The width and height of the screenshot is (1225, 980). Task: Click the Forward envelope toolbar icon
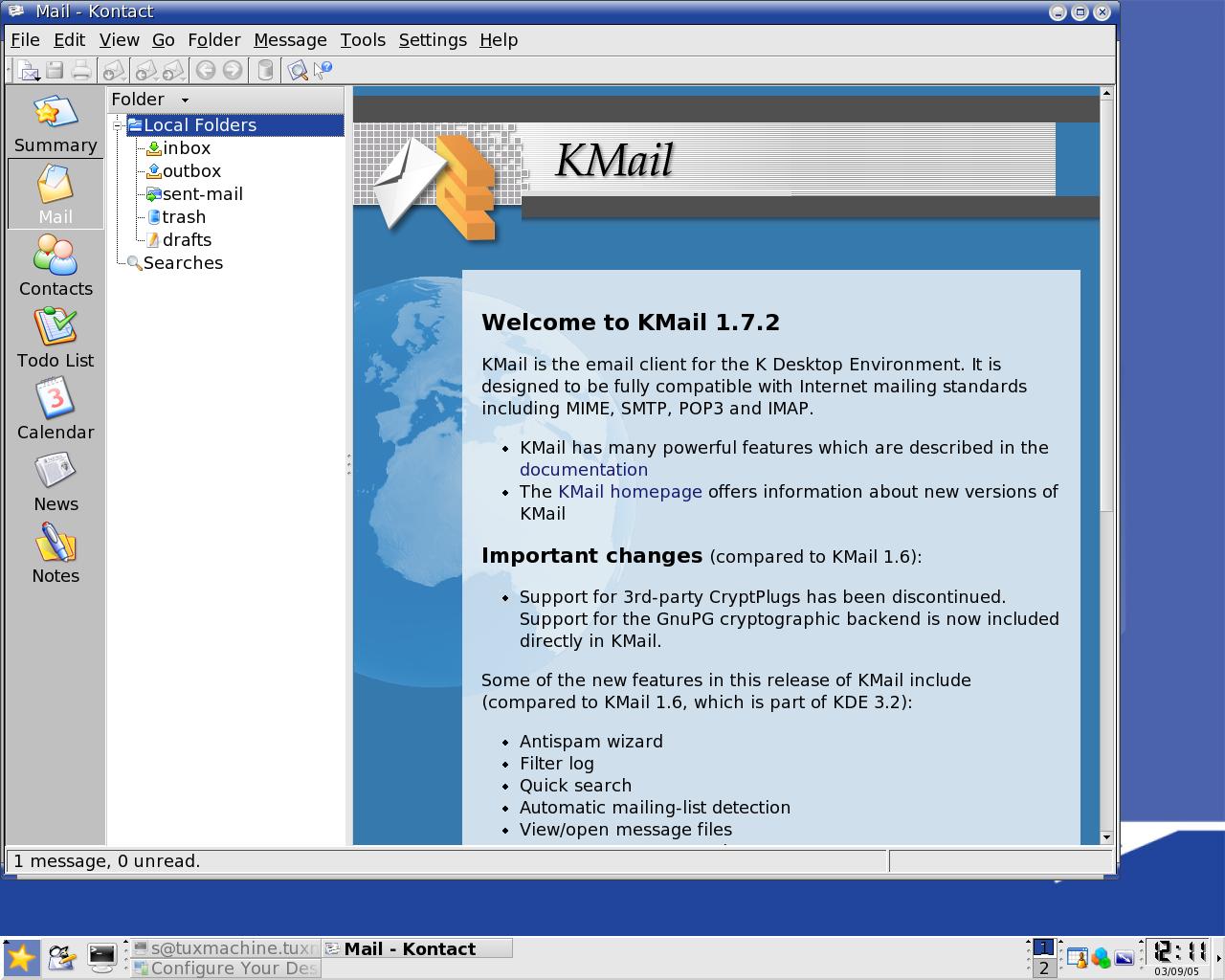click(173, 70)
